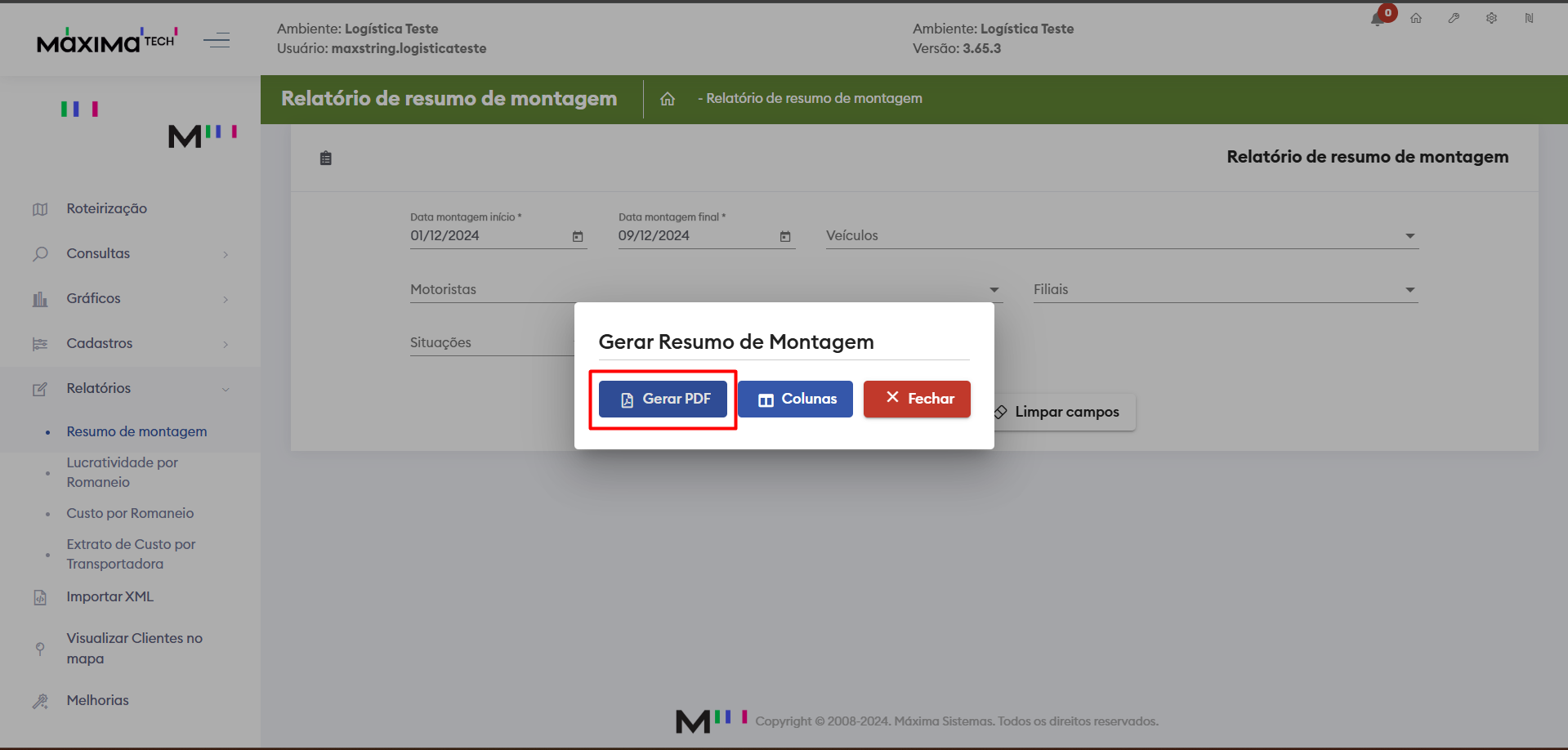Expand the Veículos dropdown
The image size is (1568, 750).
[1409, 236]
